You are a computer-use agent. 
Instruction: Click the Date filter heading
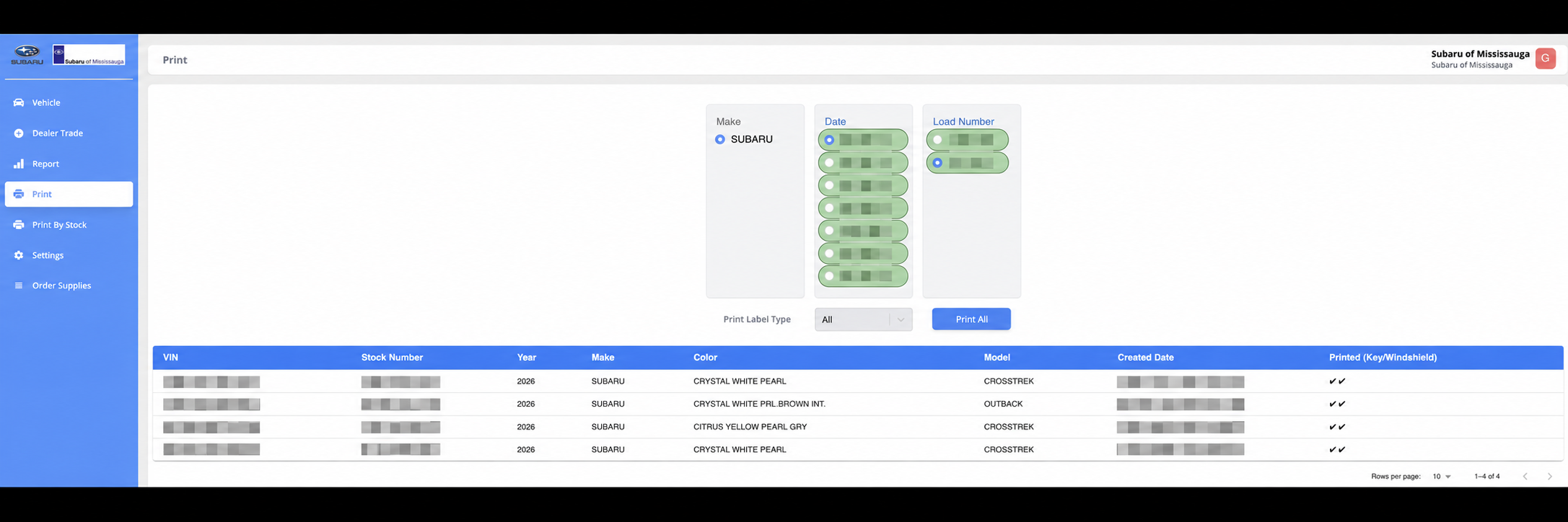(835, 122)
